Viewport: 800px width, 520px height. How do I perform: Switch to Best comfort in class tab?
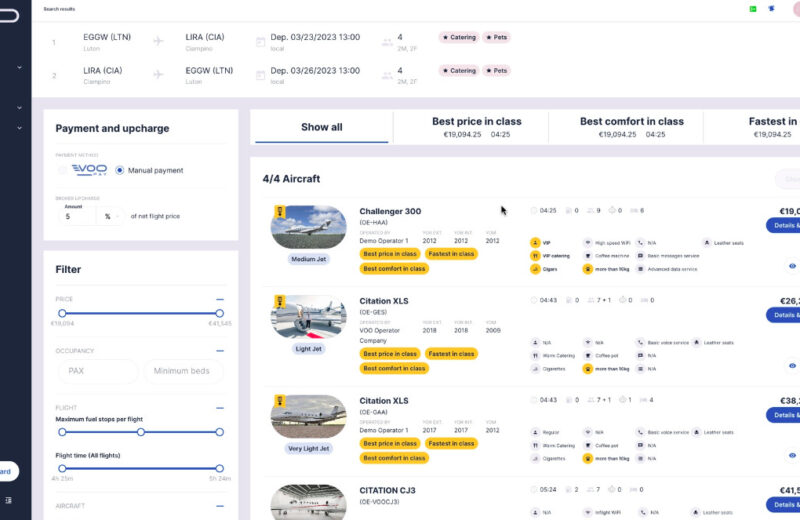(632, 127)
